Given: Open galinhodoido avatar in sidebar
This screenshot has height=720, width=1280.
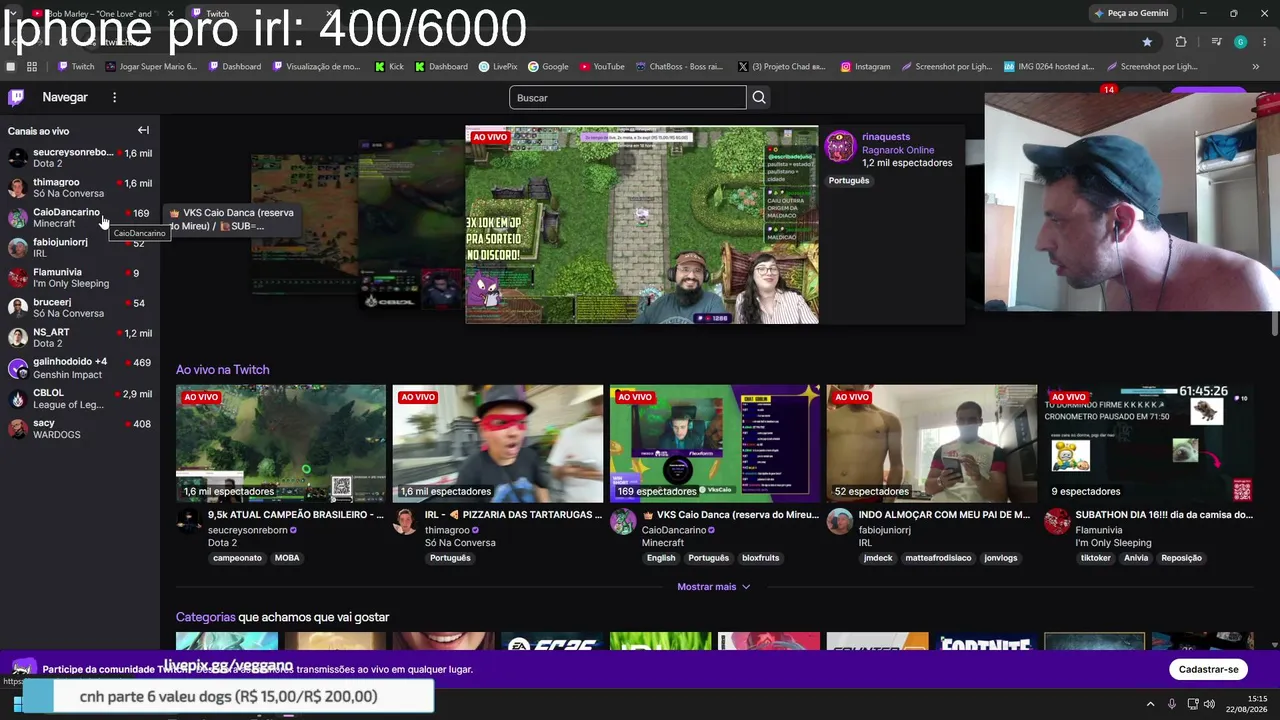Looking at the screenshot, I should point(18,368).
